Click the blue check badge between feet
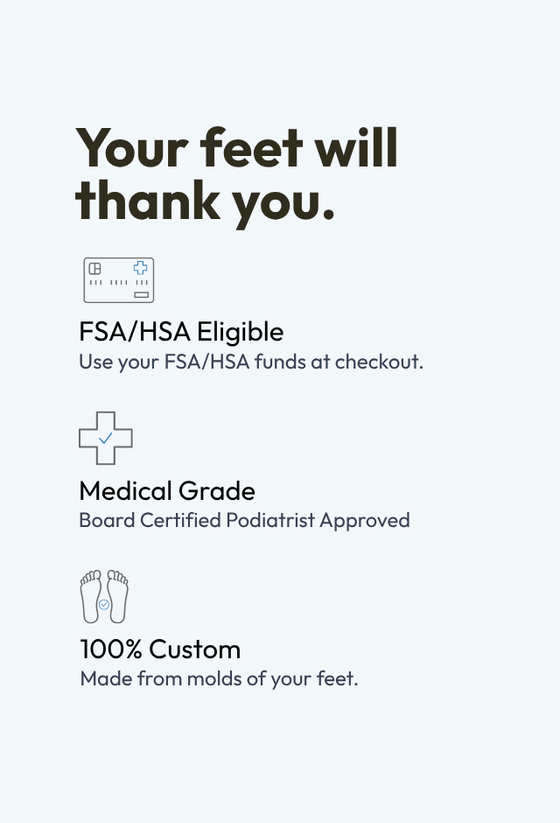Viewport: 560px width, 823px height. click(104, 605)
